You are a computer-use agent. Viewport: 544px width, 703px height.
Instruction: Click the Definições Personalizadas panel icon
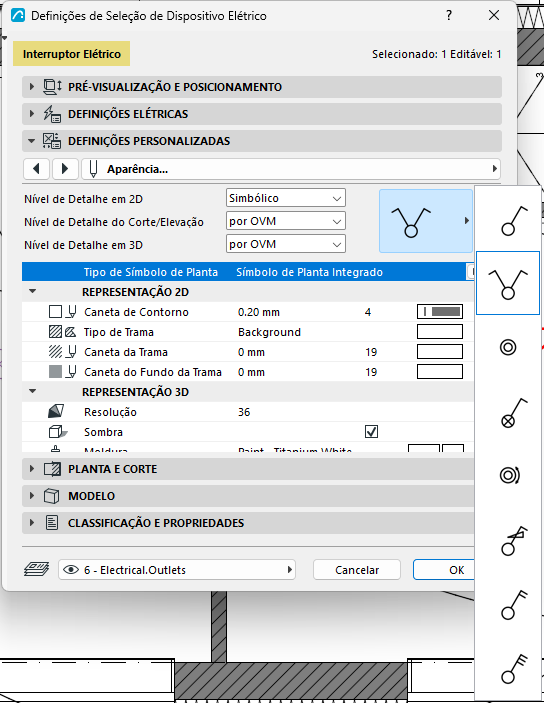[52, 141]
